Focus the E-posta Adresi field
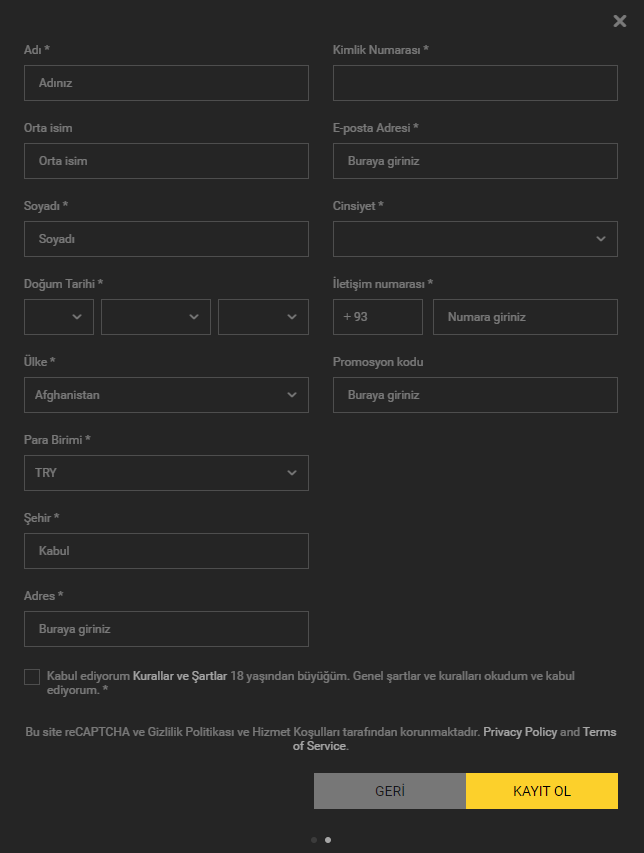The image size is (644, 853). 475,161
